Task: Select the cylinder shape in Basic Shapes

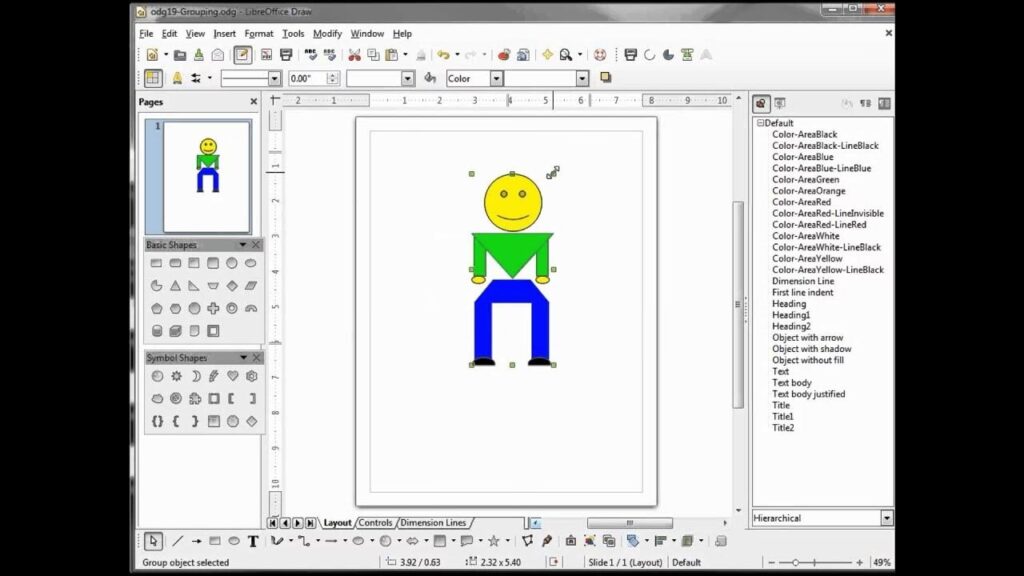Action: pyautogui.click(x=157, y=331)
